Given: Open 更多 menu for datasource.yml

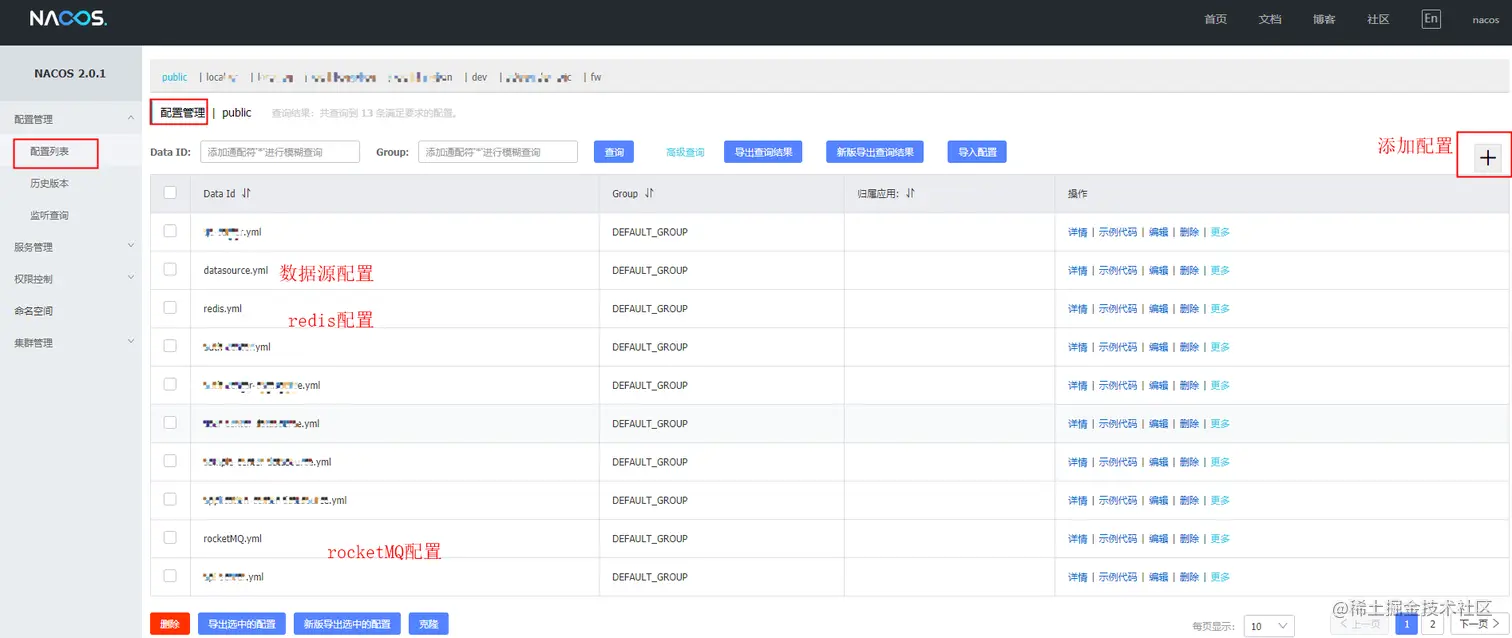Looking at the screenshot, I should (1220, 270).
